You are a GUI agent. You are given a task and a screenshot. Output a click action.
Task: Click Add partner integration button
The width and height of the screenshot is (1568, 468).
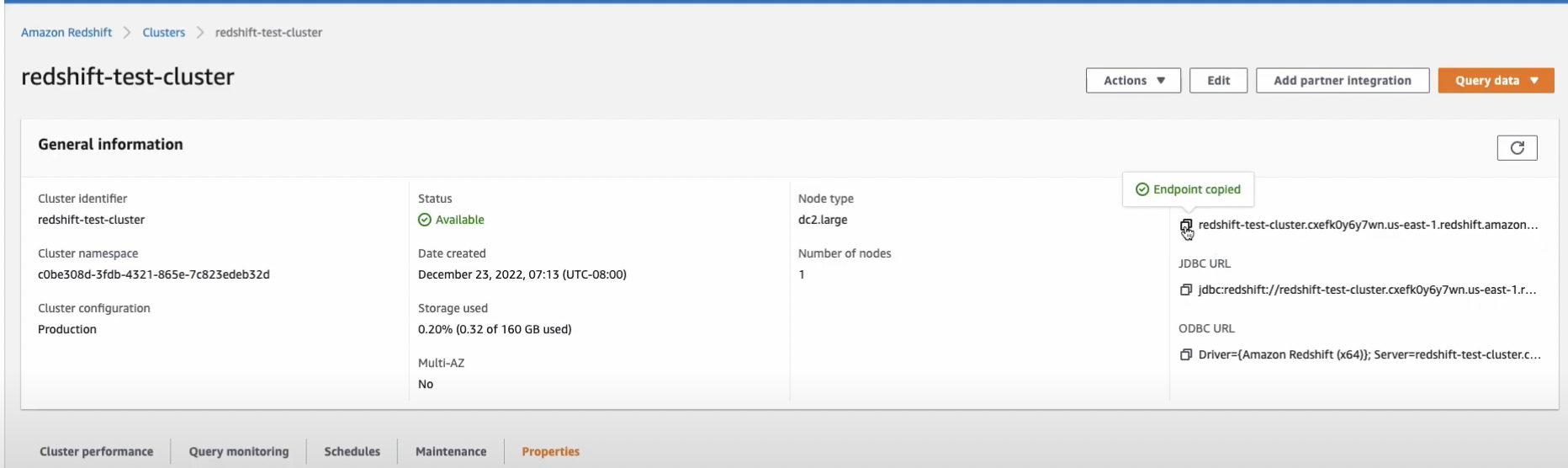click(1342, 81)
